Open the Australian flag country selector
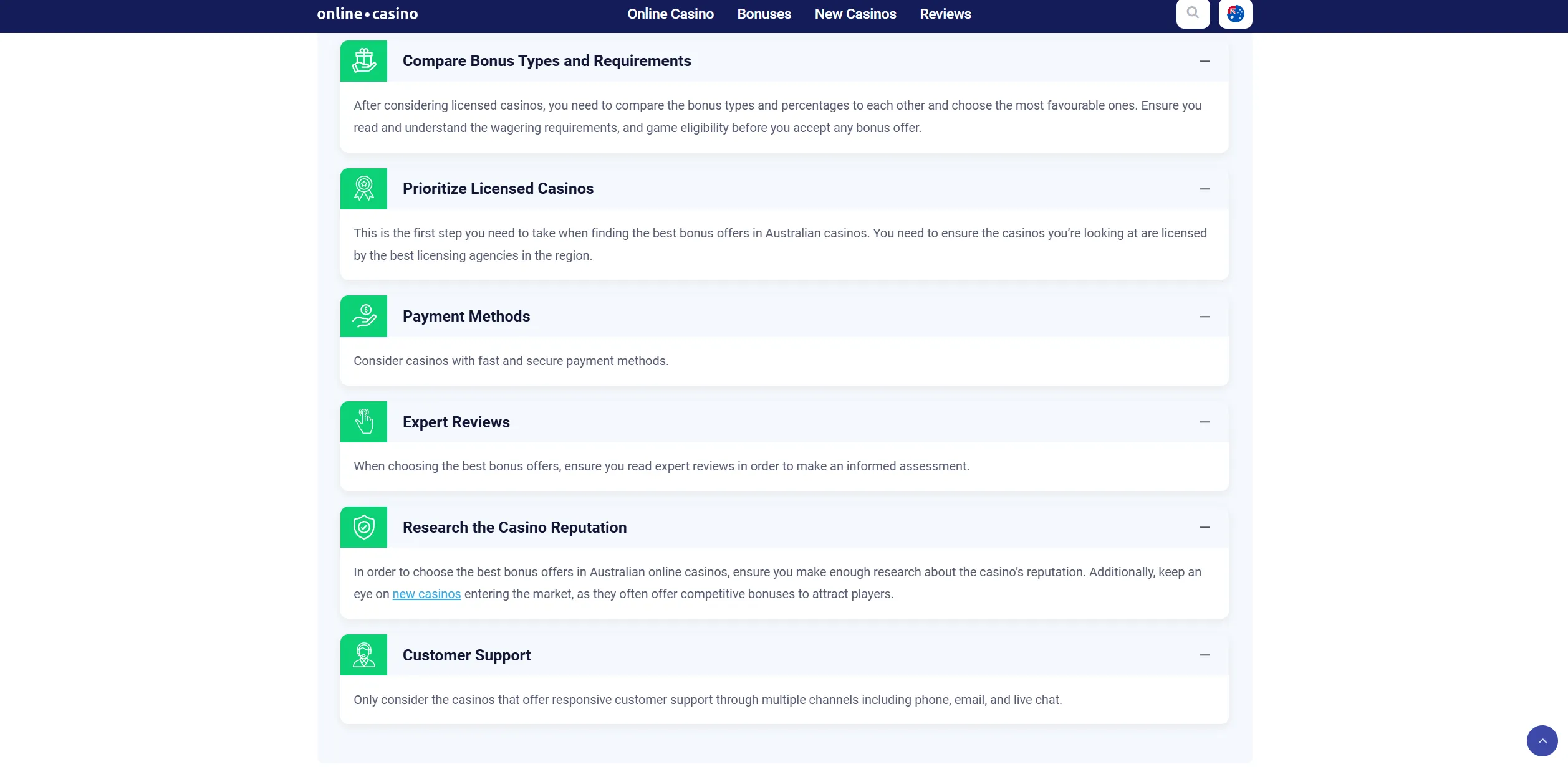 pos(1235,13)
